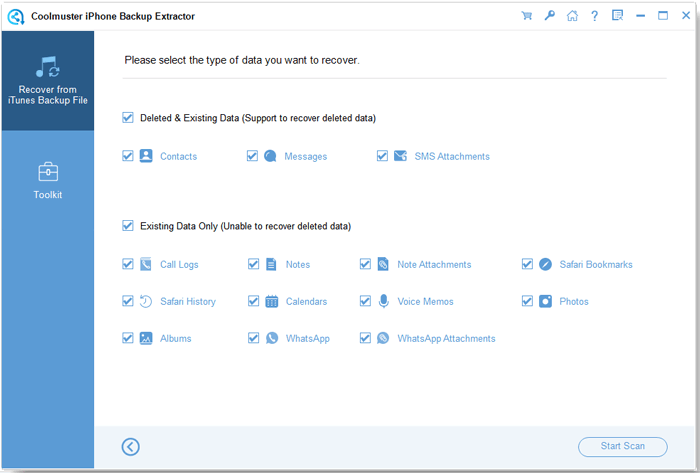Click the WhatsApp Attachments label
The height and width of the screenshot is (473, 700).
(x=446, y=339)
